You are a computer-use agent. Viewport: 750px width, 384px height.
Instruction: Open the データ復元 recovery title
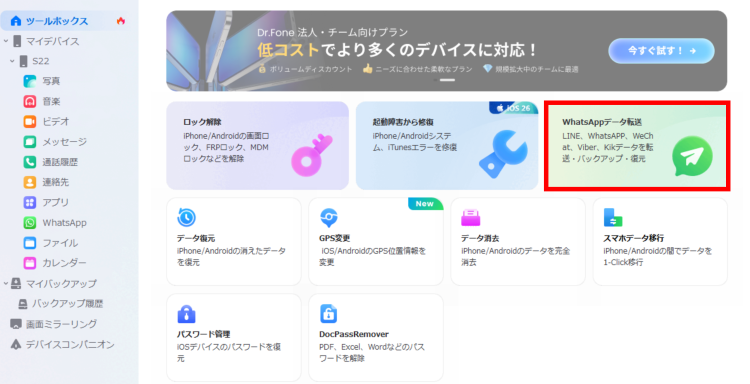pos(196,238)
